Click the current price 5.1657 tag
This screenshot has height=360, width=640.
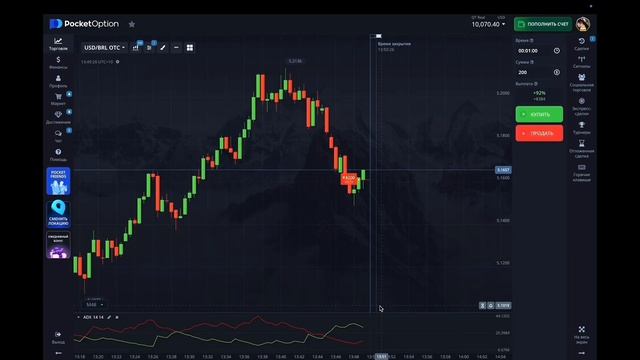(x=503, y=170)
